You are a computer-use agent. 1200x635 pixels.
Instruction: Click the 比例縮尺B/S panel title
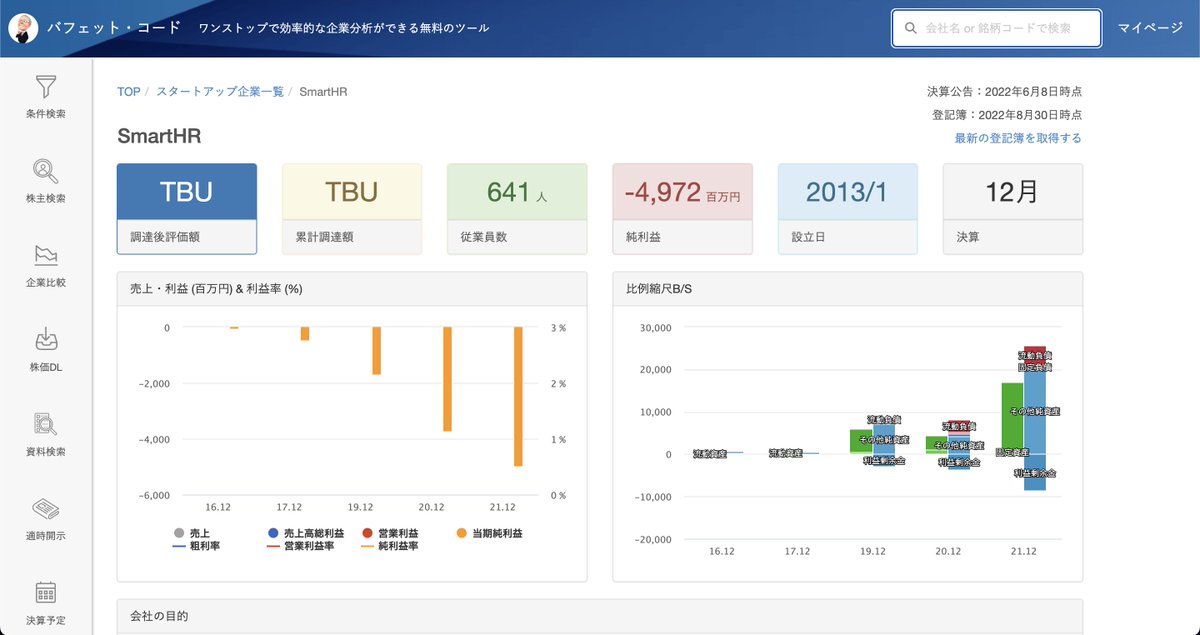click(x=659, y=288)
